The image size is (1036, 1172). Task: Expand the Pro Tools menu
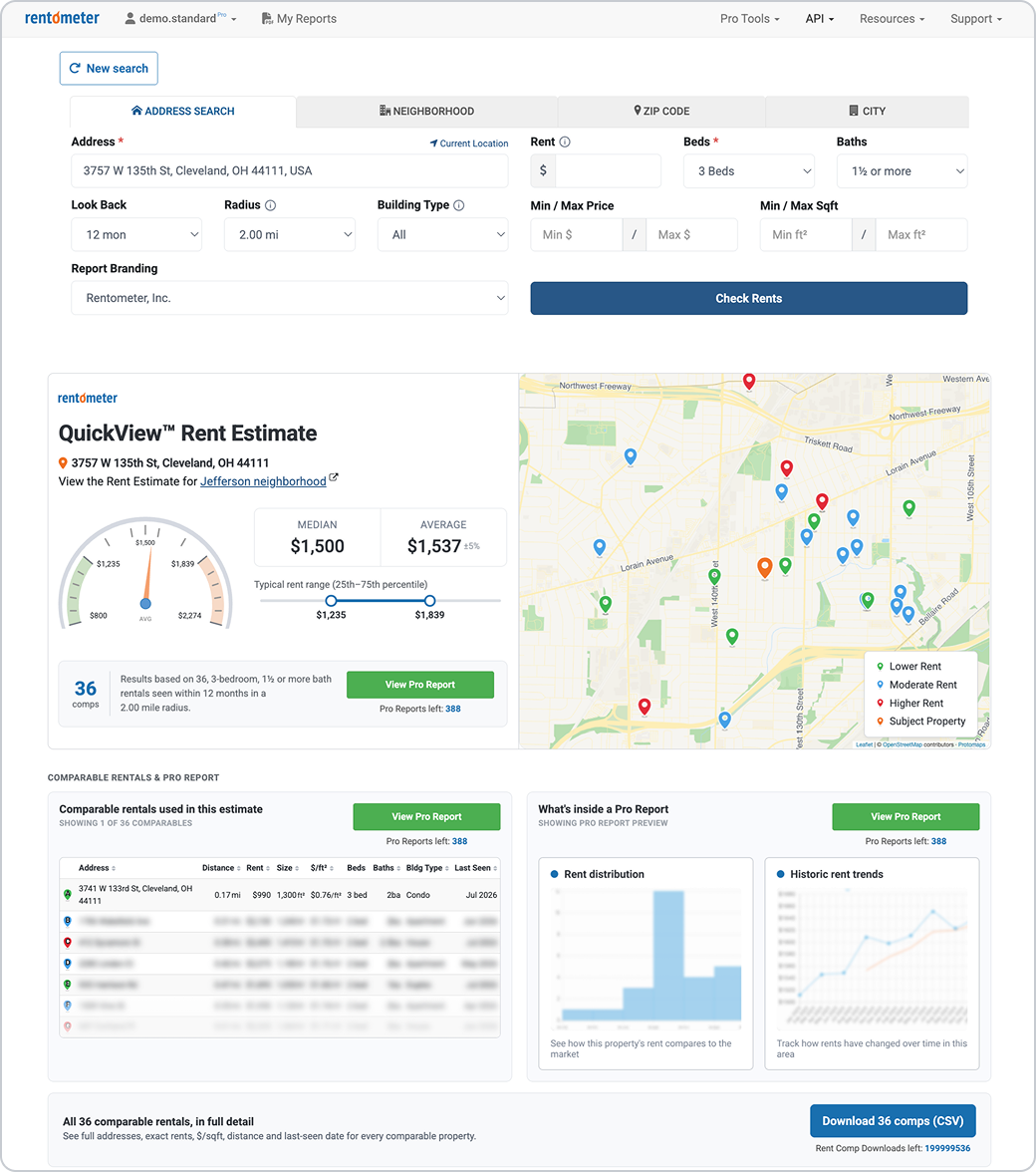coord(750,19)
